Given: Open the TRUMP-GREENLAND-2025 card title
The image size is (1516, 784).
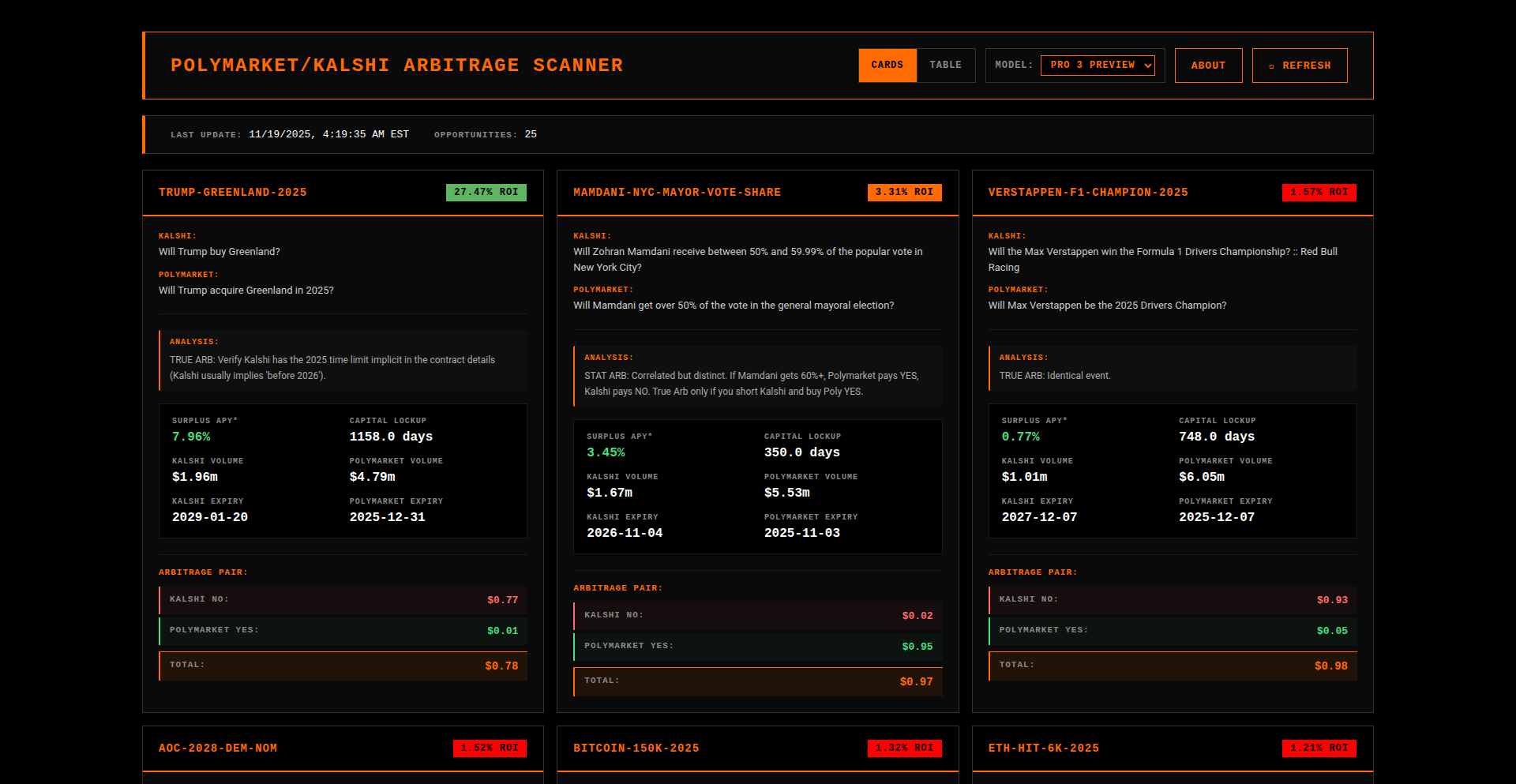Looking at the screenshot, I should click(232, 193).
